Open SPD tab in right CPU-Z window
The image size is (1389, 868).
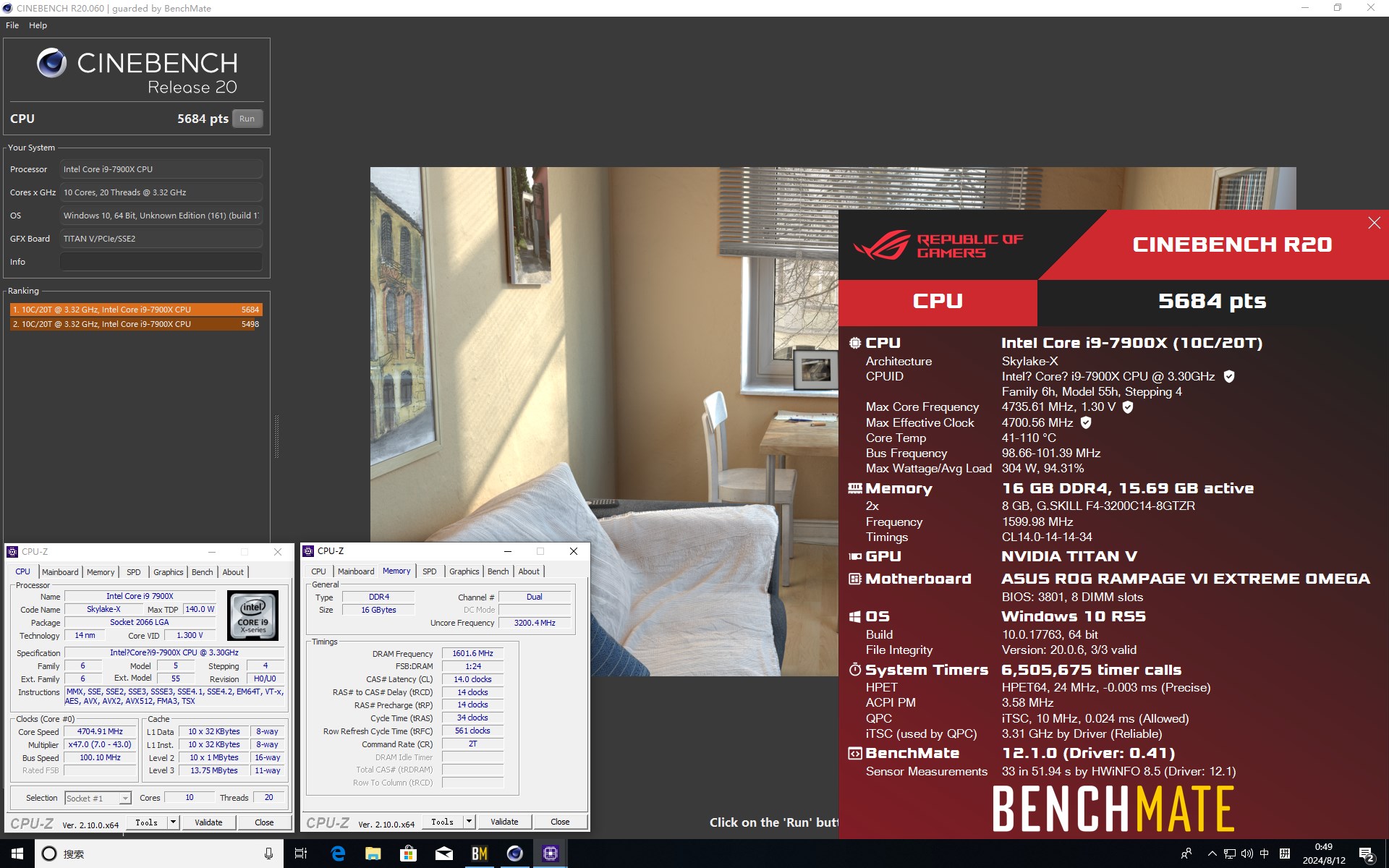pos(430,571)
